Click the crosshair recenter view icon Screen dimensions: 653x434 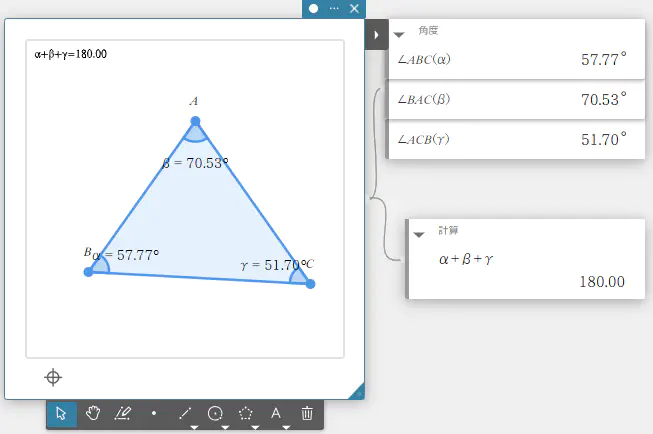[x=54, y=376]
